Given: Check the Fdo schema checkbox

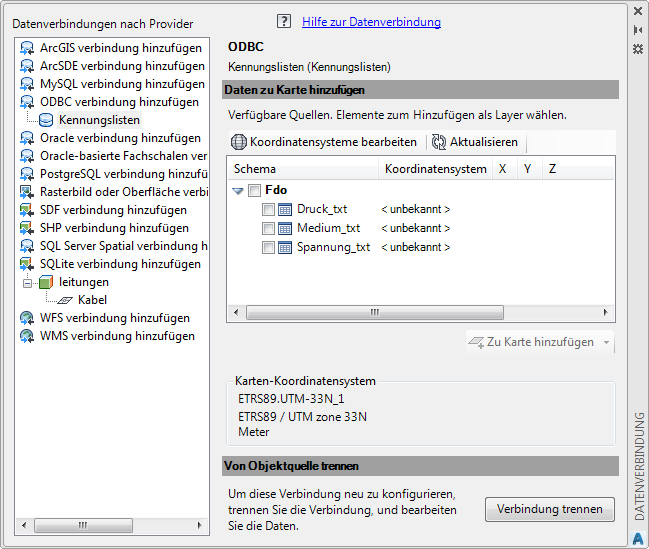Looking at the screenshot, I should point(255,190).
